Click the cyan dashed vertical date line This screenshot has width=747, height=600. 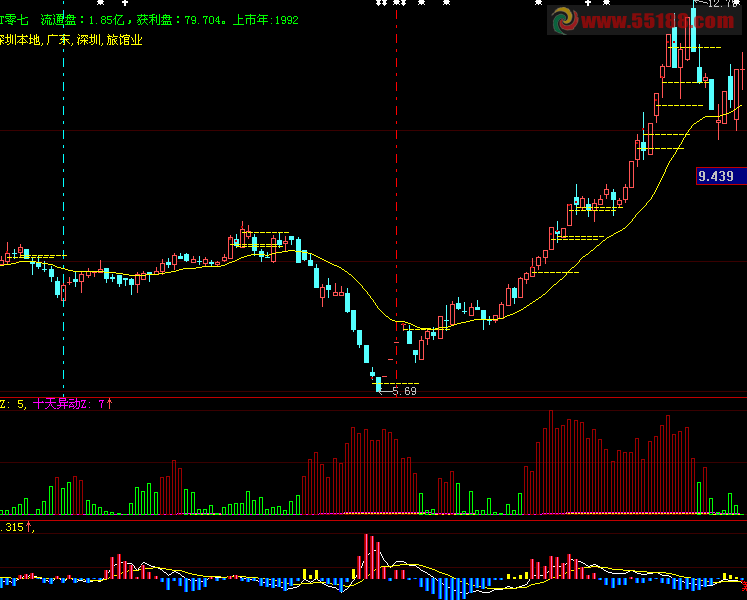tap(63, 198)
